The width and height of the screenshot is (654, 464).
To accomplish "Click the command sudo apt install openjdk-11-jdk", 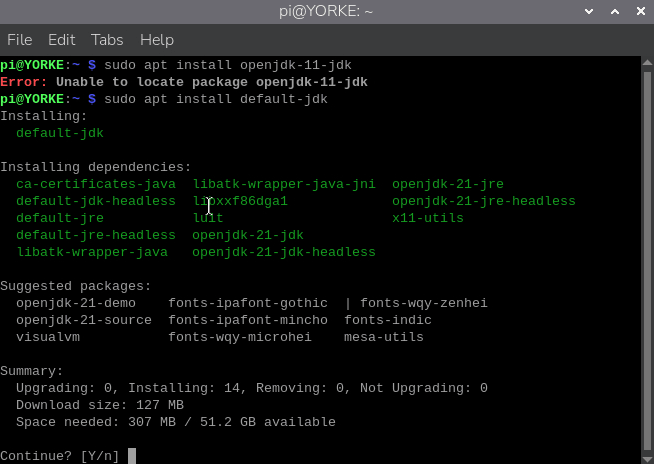I will click(x=228, y=65).
